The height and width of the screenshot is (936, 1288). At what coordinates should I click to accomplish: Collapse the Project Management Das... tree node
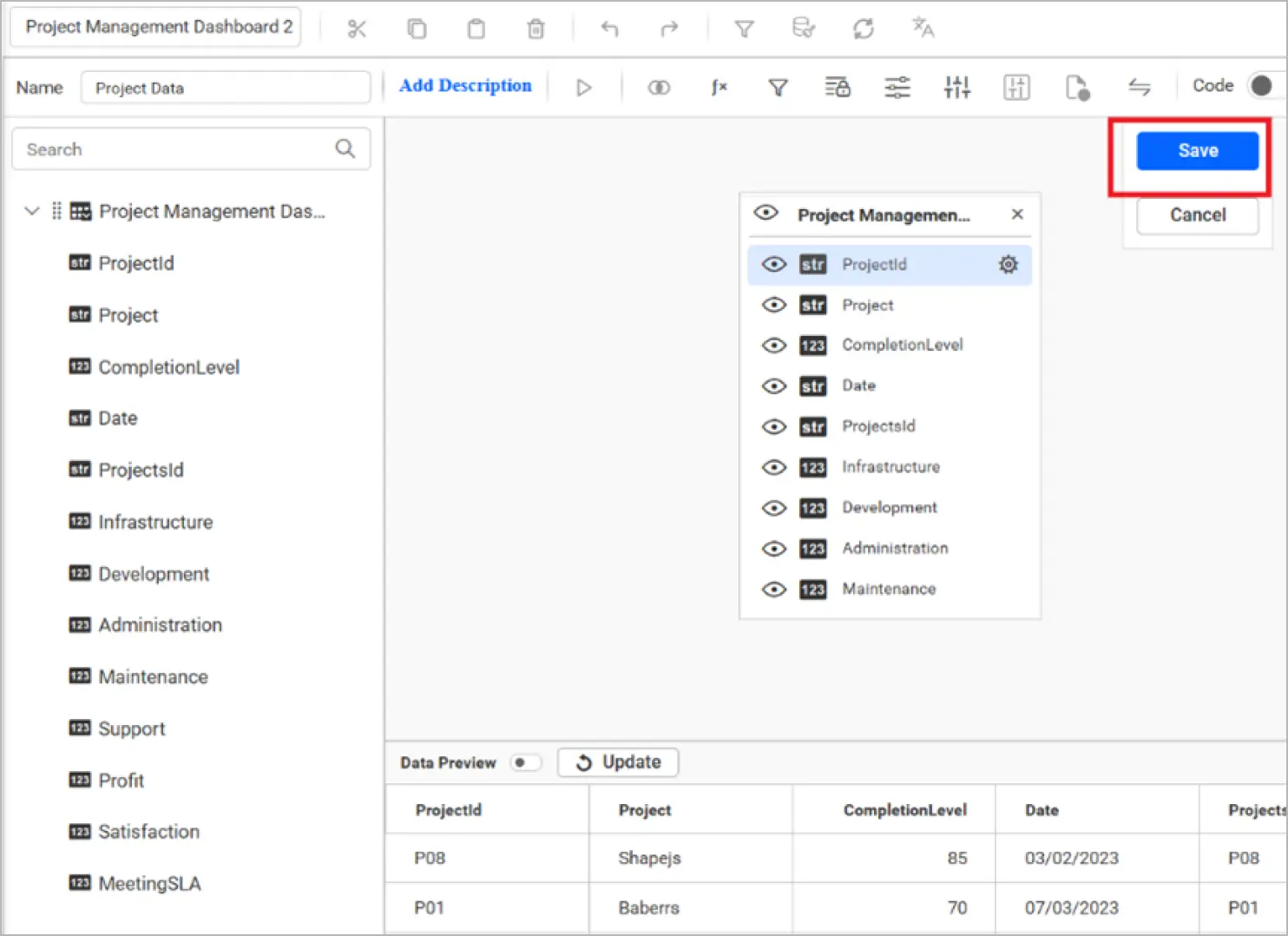click(x=32, y=211)
